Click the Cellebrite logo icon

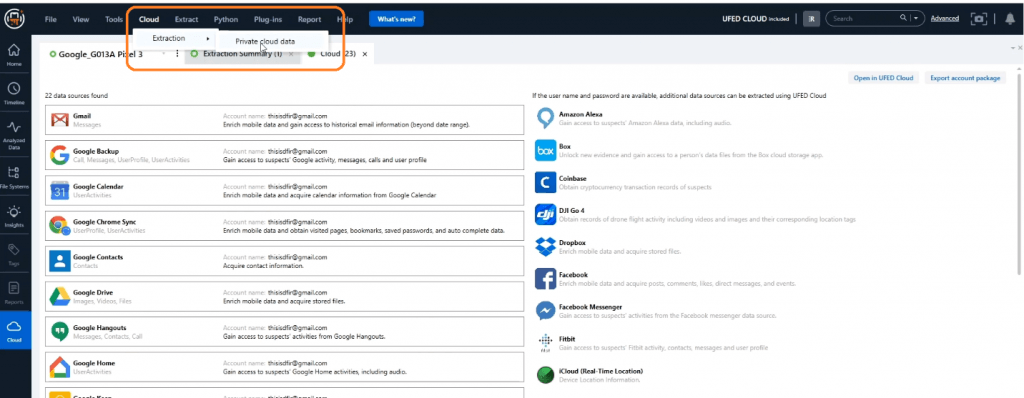click(x=14, y=19)
